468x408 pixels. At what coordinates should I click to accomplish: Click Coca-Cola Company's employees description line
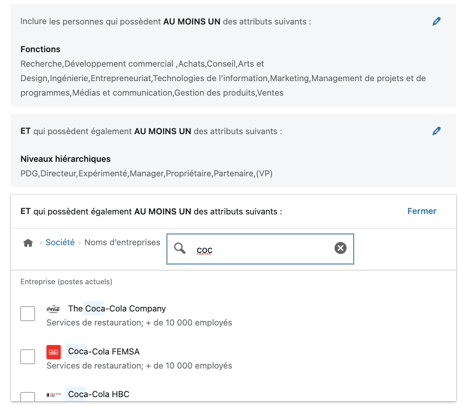pyautogui.click(x=139, y=323)
